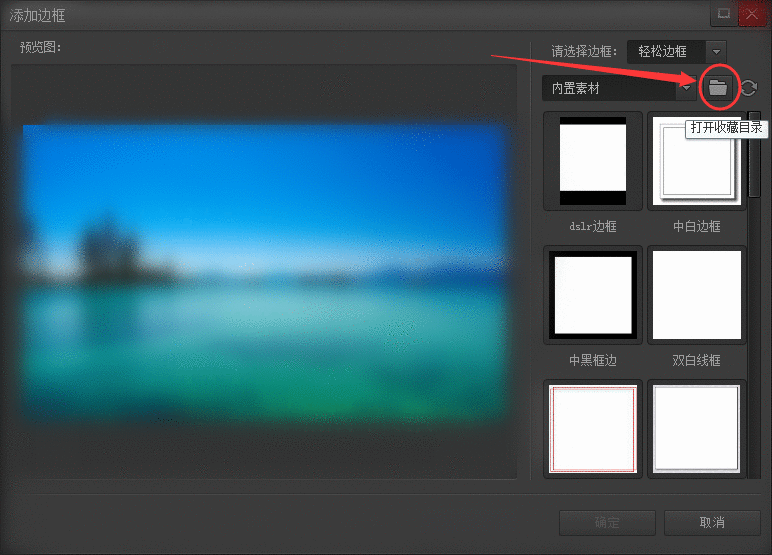Select the red-lined frame thumbnail in bottom row

(592, 428)
